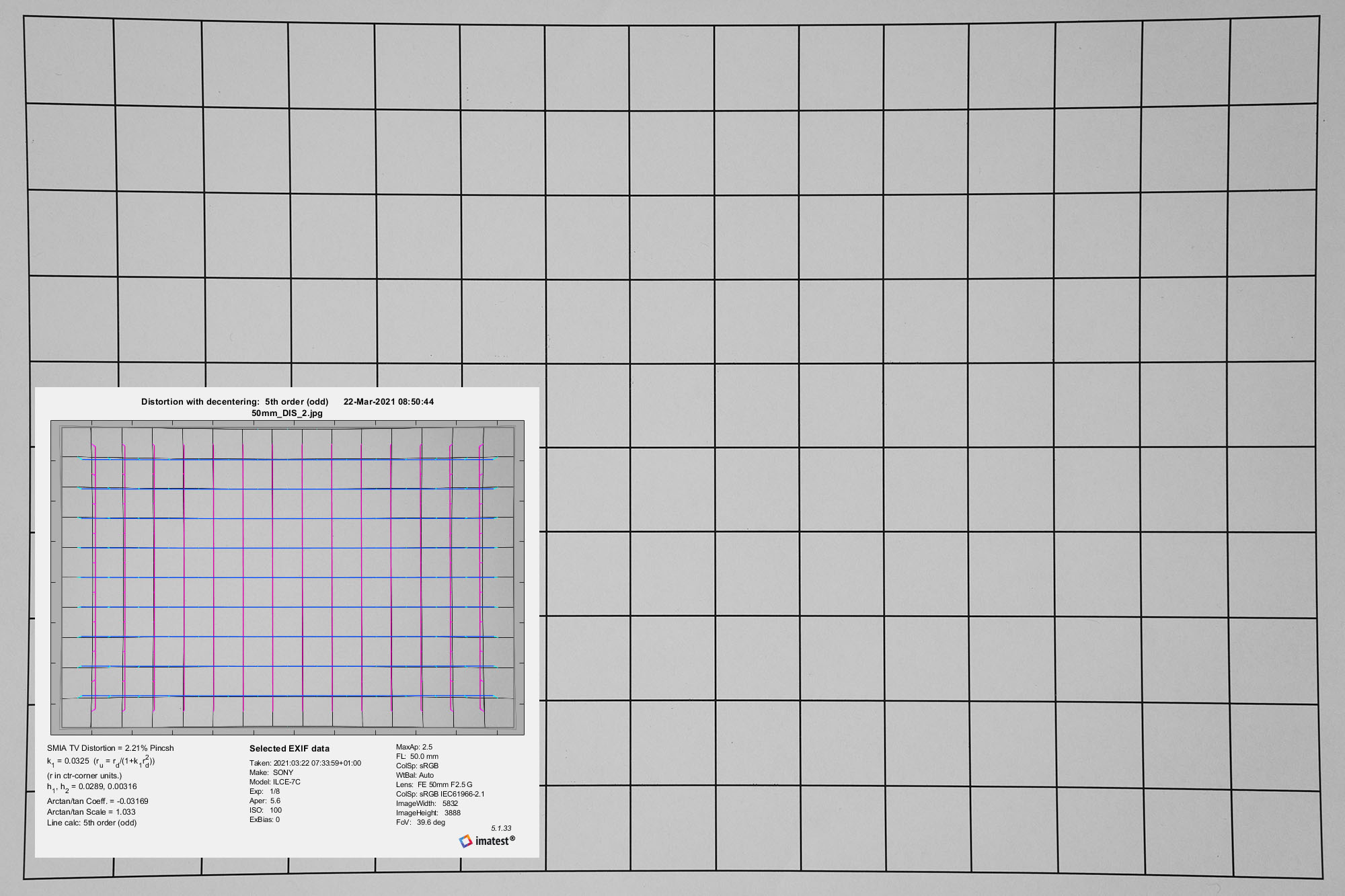Click the 'Model: ILCE-7C' EXIF entry
Screen dimensions: 1345x896
[x=274, y=782]
